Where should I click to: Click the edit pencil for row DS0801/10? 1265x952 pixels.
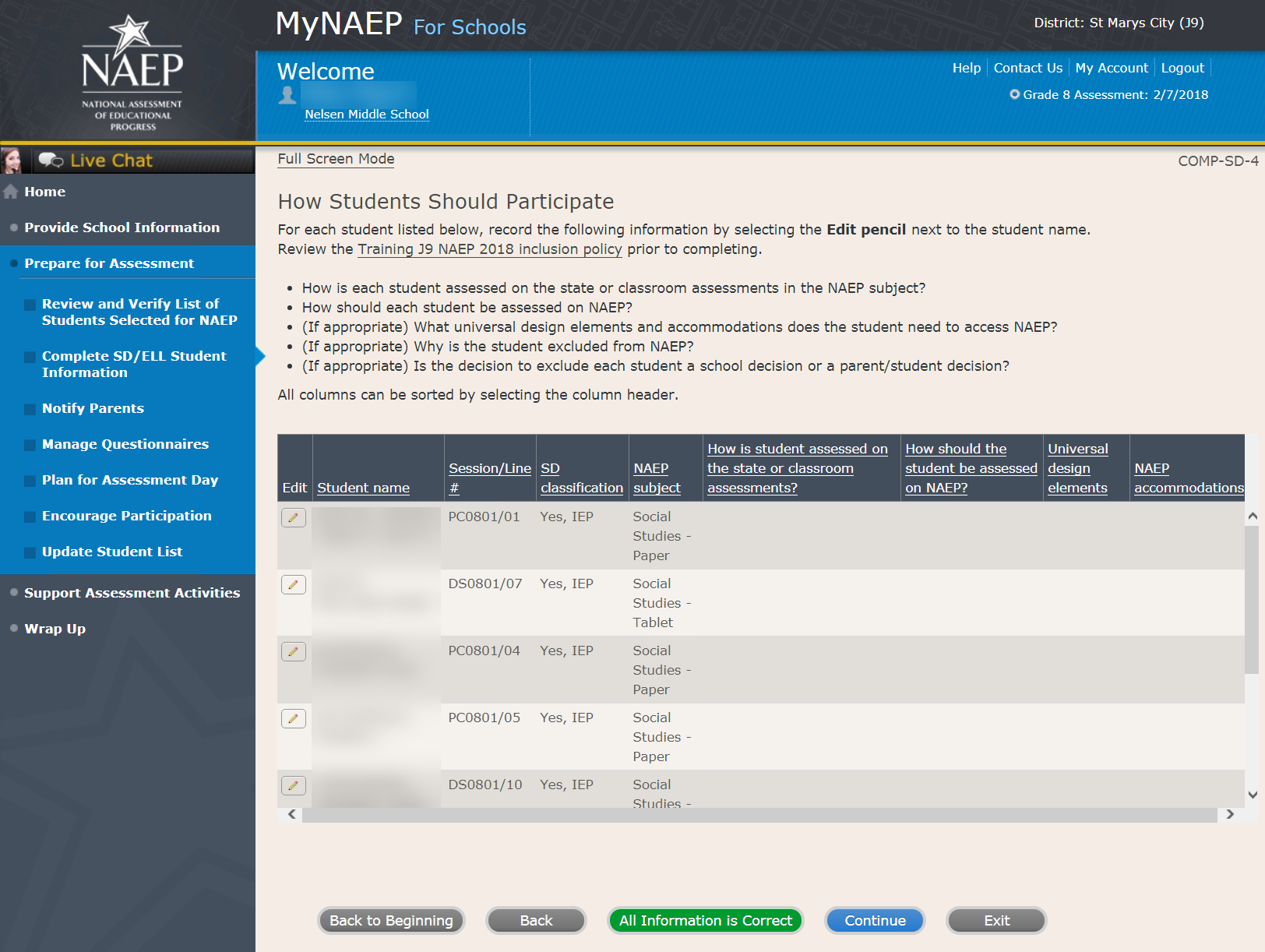pos(294,785)
